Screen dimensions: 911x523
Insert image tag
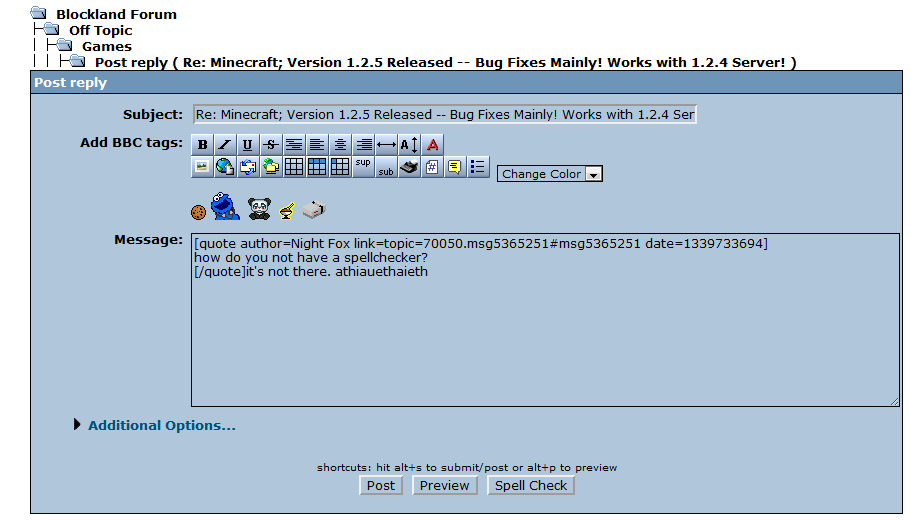coord(202,167)
